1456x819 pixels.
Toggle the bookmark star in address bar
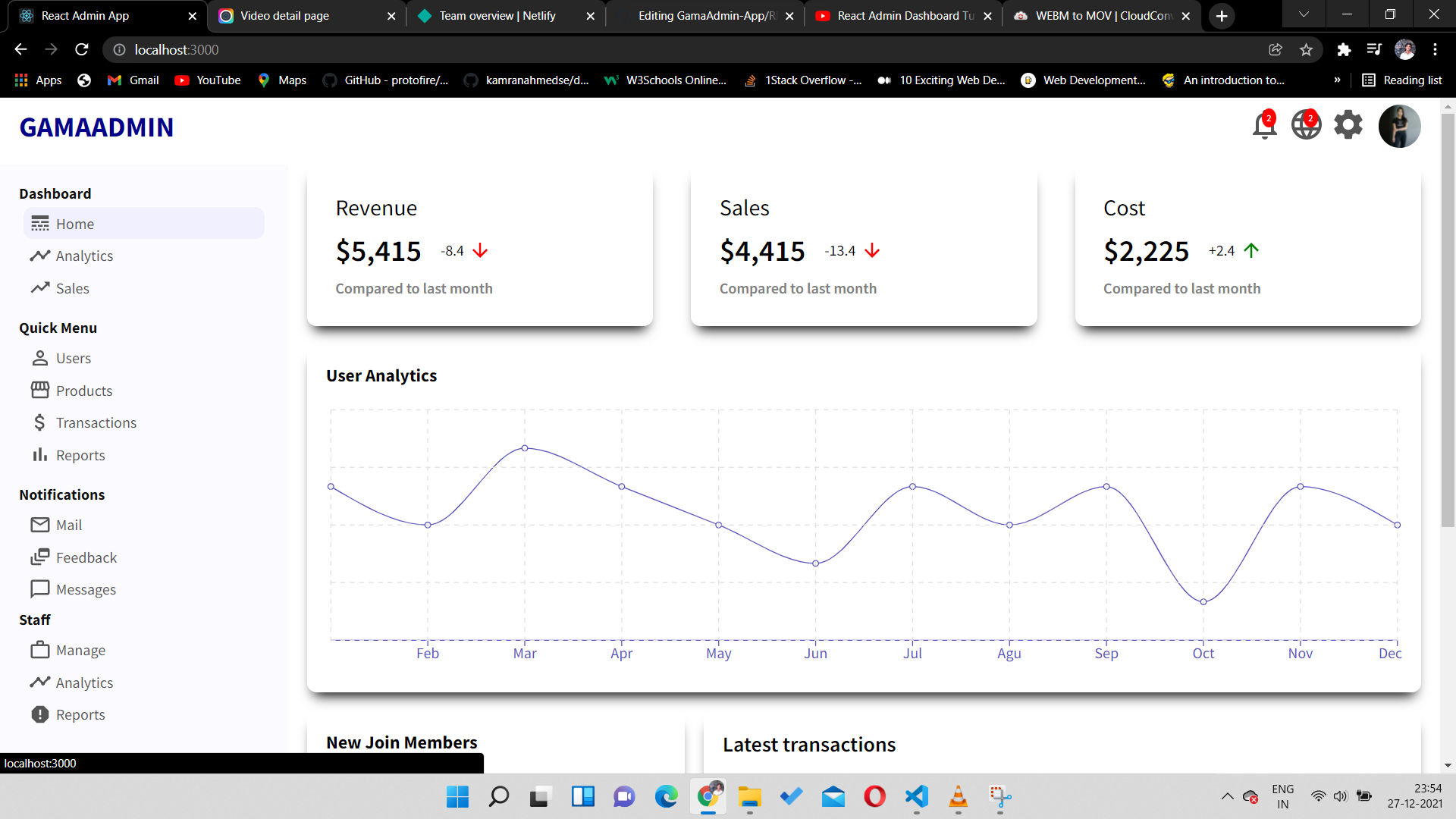click(x=1306, y=49)
